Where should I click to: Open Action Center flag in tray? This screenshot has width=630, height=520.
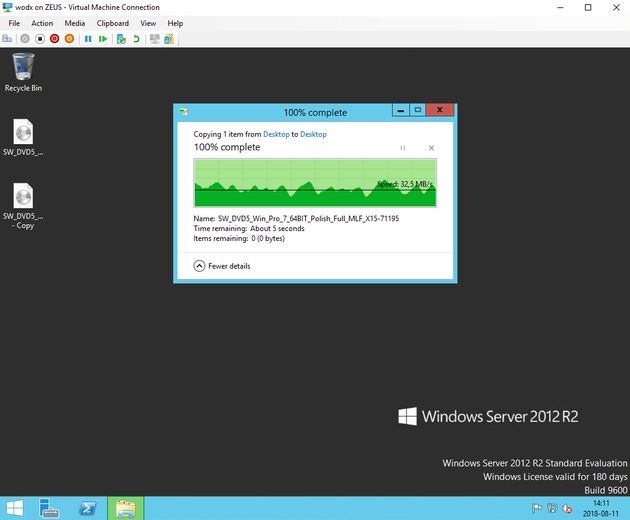tap(537, 508)
